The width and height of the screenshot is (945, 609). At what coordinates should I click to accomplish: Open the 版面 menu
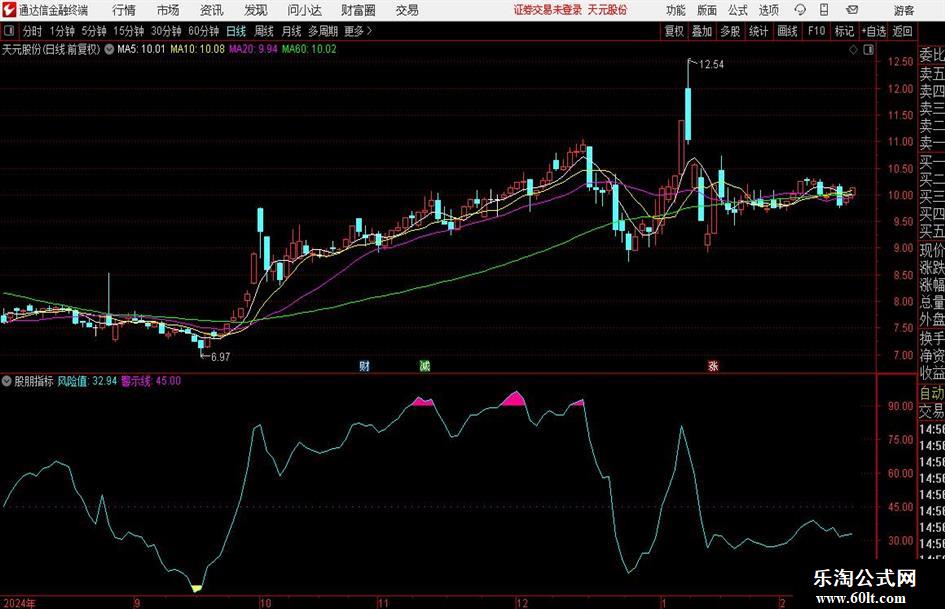(707, 10)
